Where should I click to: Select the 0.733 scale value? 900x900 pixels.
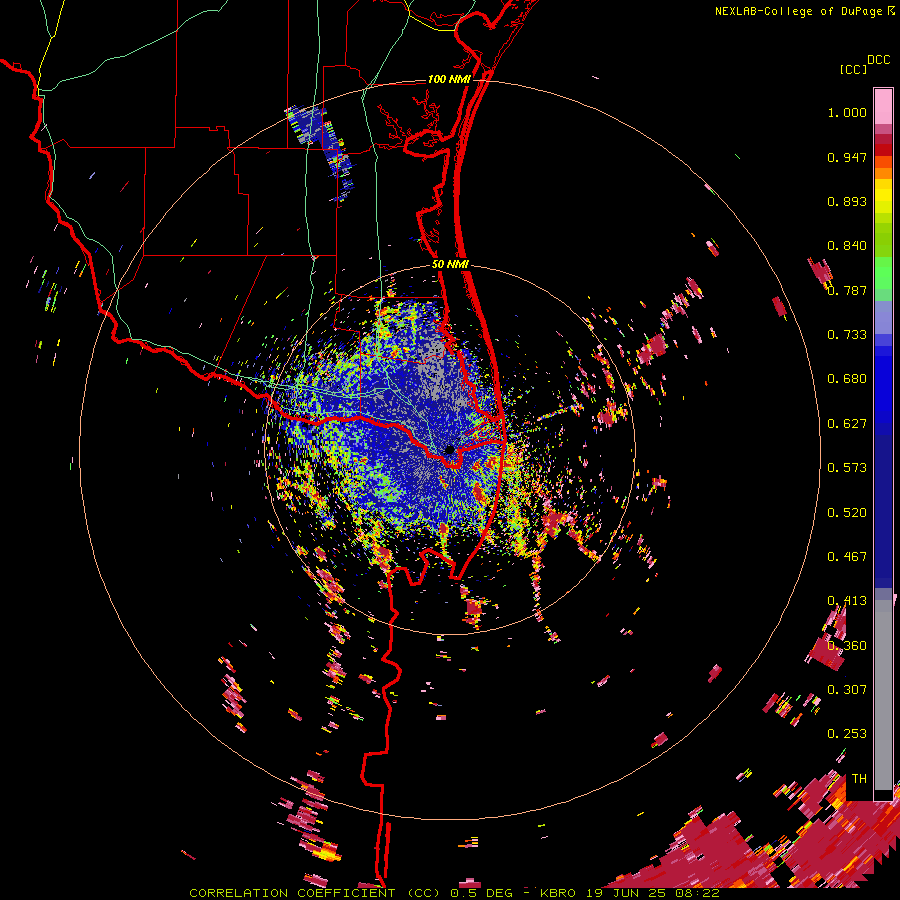(x=847, y=335)
